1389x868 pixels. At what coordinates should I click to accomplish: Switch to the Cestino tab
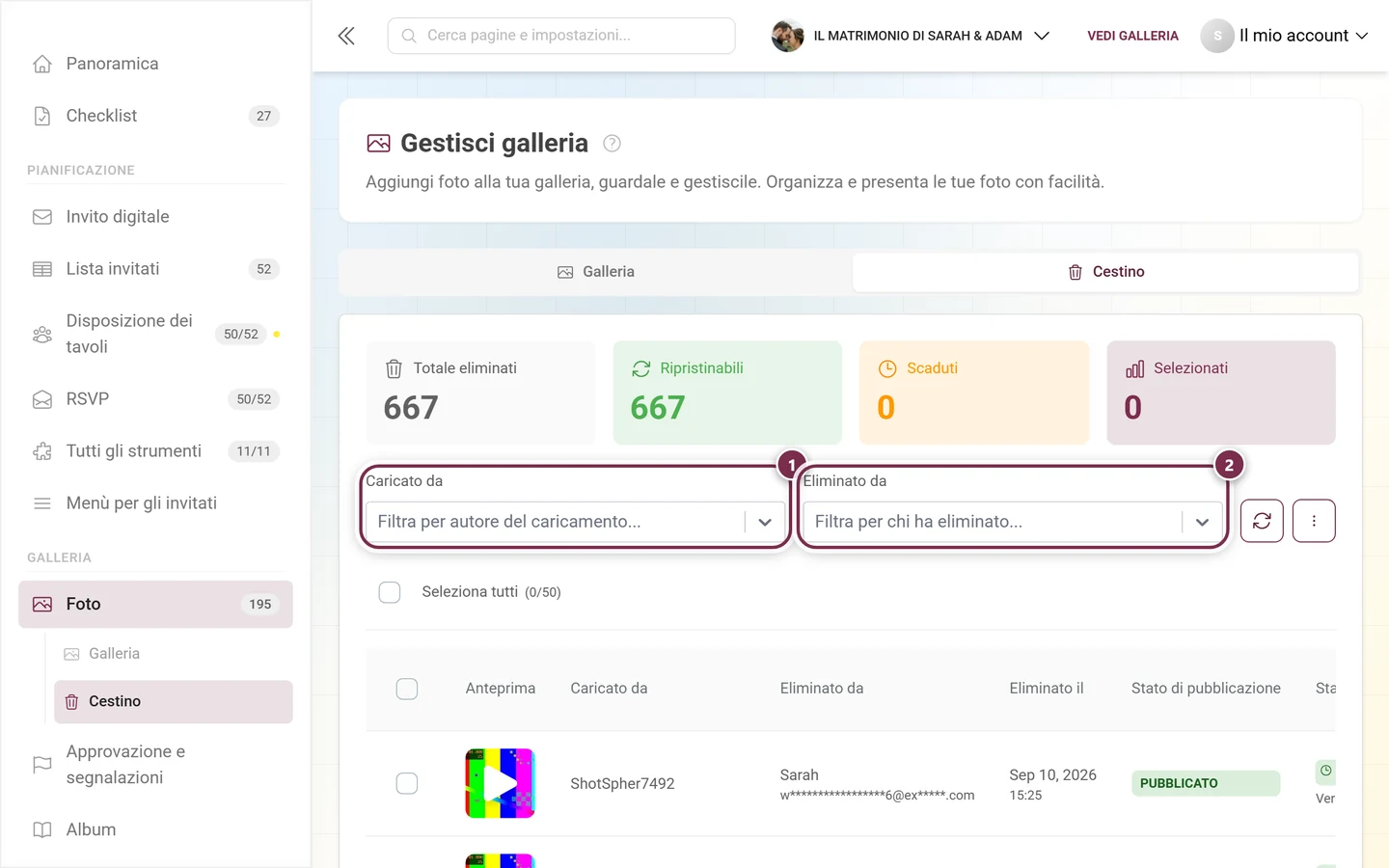coord(1106,272)
